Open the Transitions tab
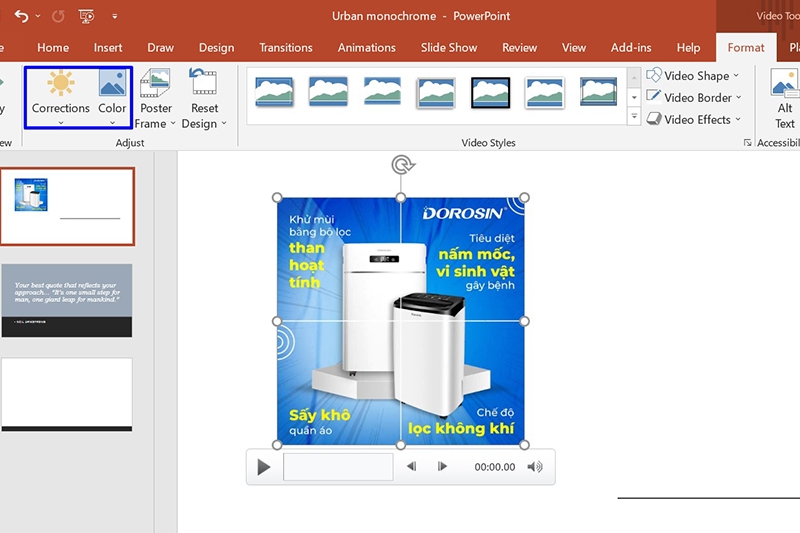 pyautogui.click(x=286, y=47)
